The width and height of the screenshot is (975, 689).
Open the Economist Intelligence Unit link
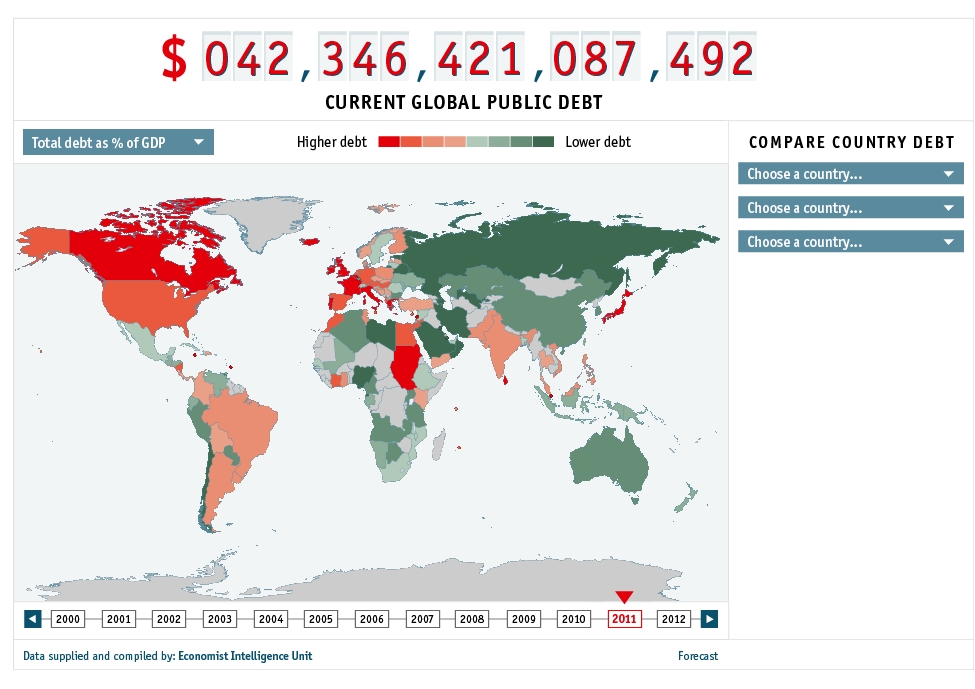[x=245, y=656]
